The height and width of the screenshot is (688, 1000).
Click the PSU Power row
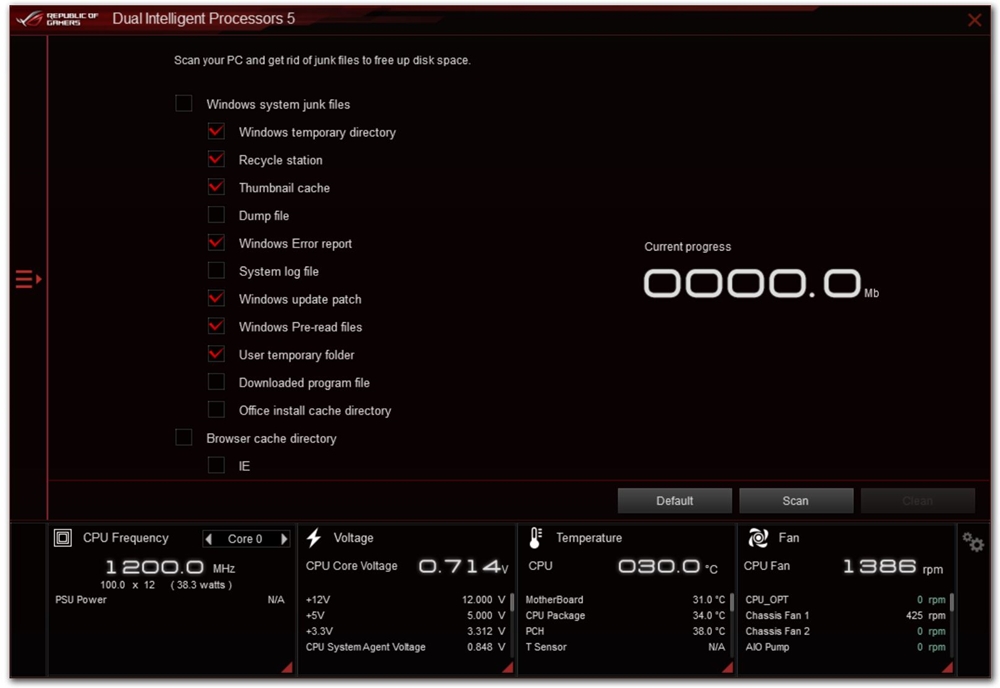(170, 600)
